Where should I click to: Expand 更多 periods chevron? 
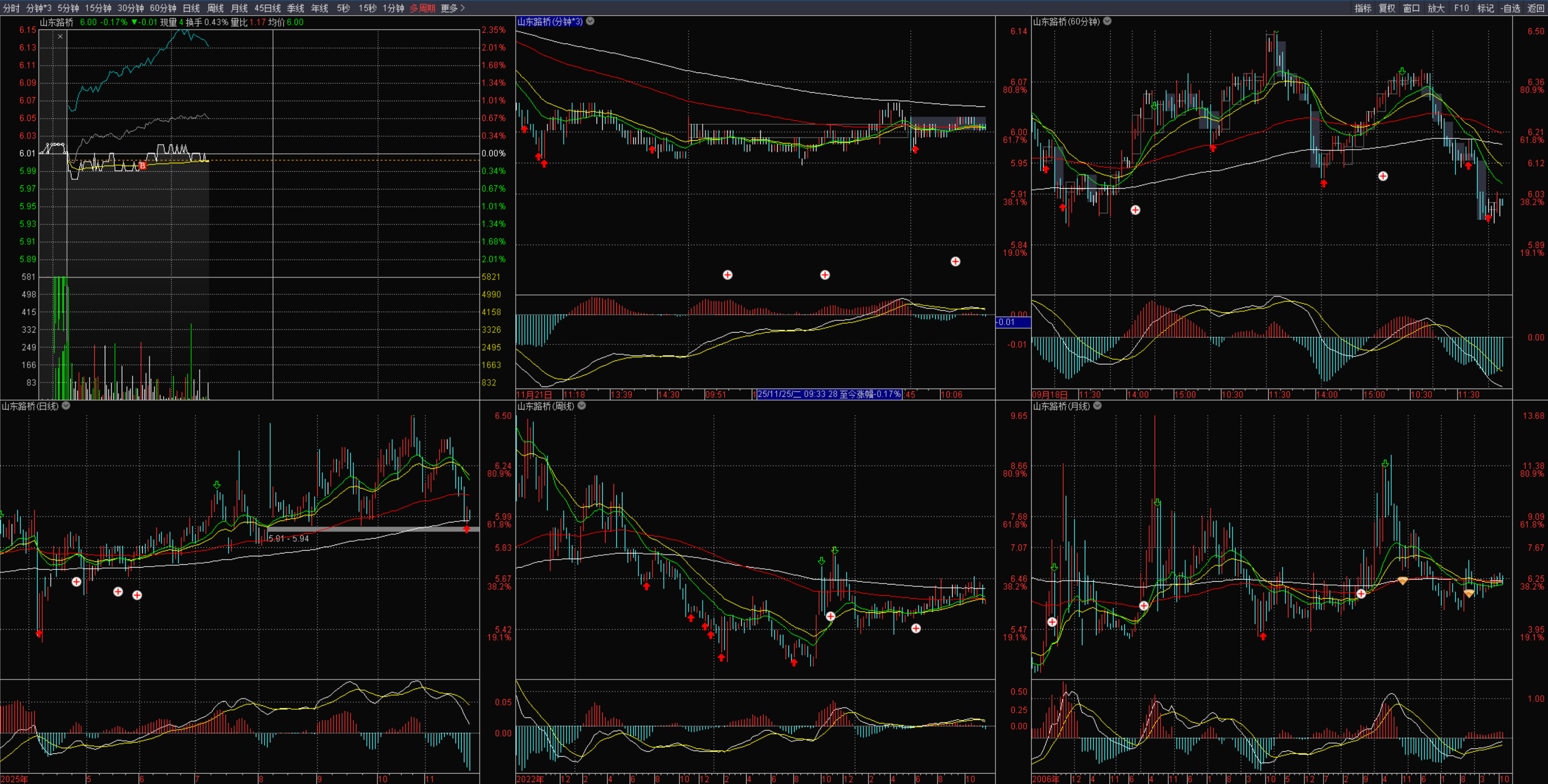[x=462, y=8]
